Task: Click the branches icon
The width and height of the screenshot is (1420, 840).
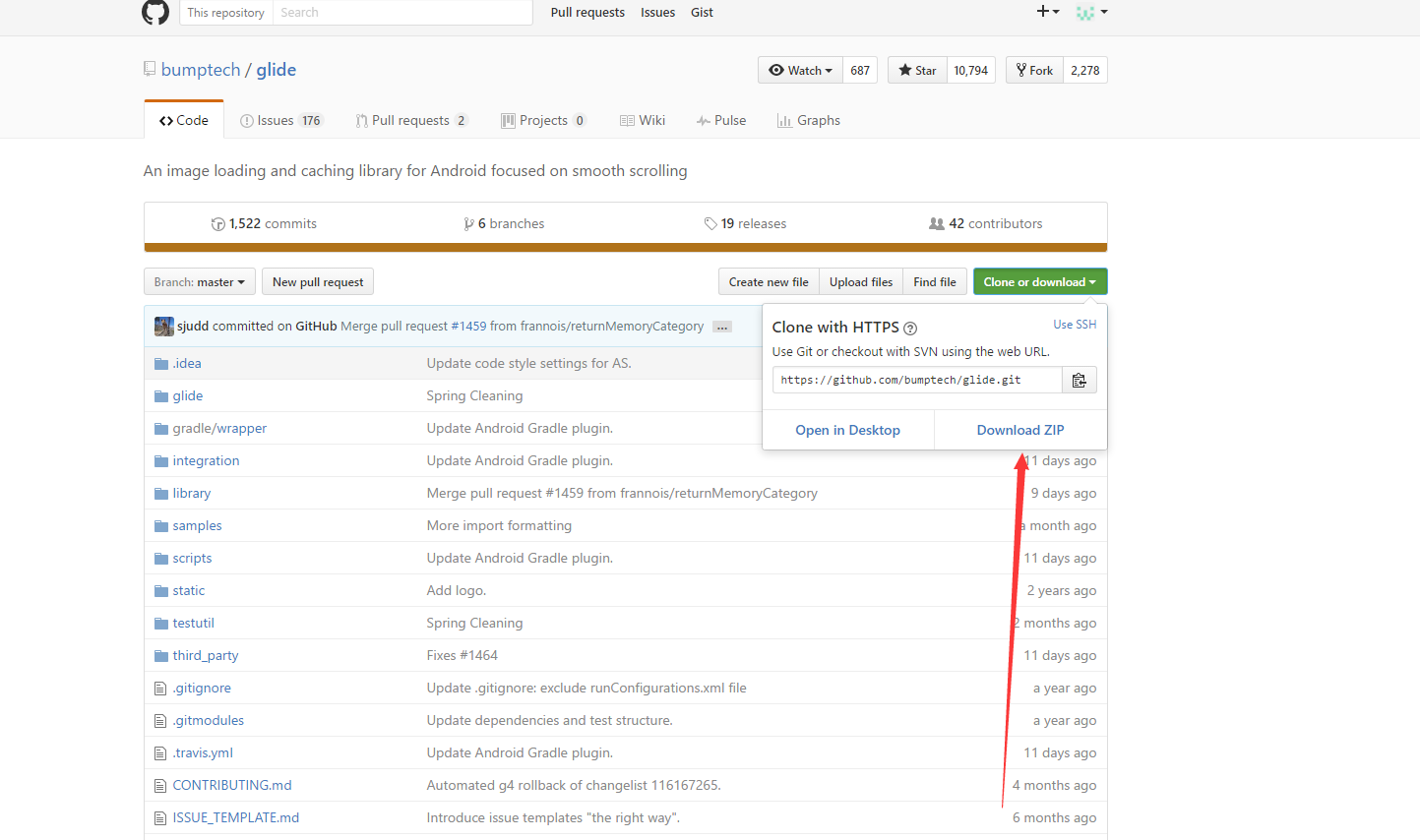Action: coord(469,224)
